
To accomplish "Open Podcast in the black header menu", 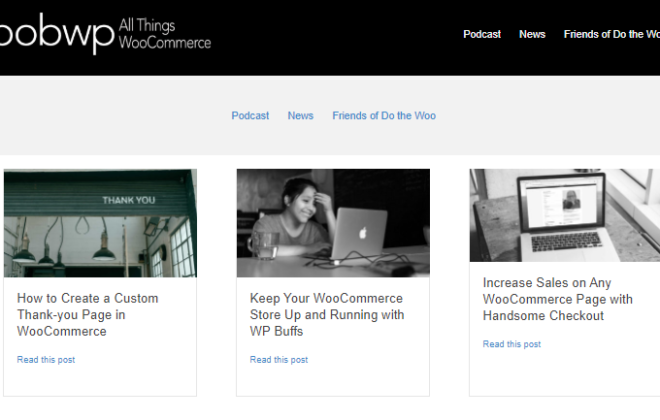I will point(482,34).
